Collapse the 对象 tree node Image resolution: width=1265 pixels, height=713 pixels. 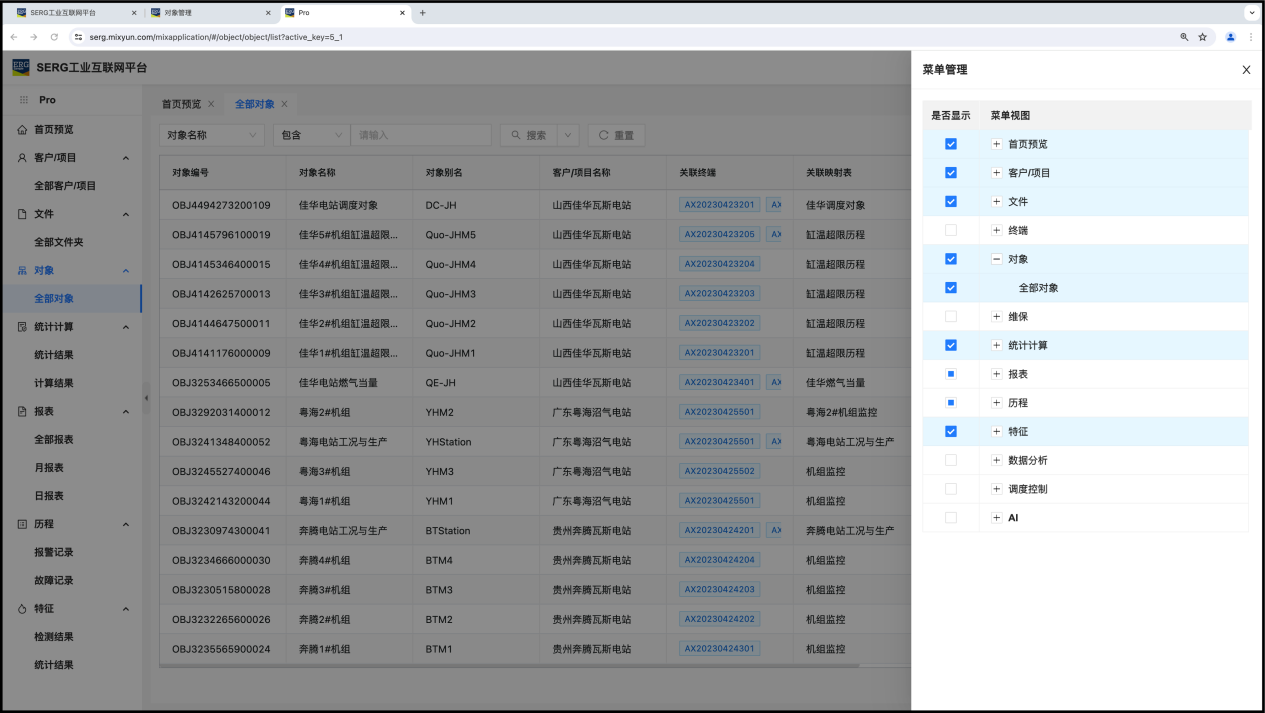[x=996, y=259]
